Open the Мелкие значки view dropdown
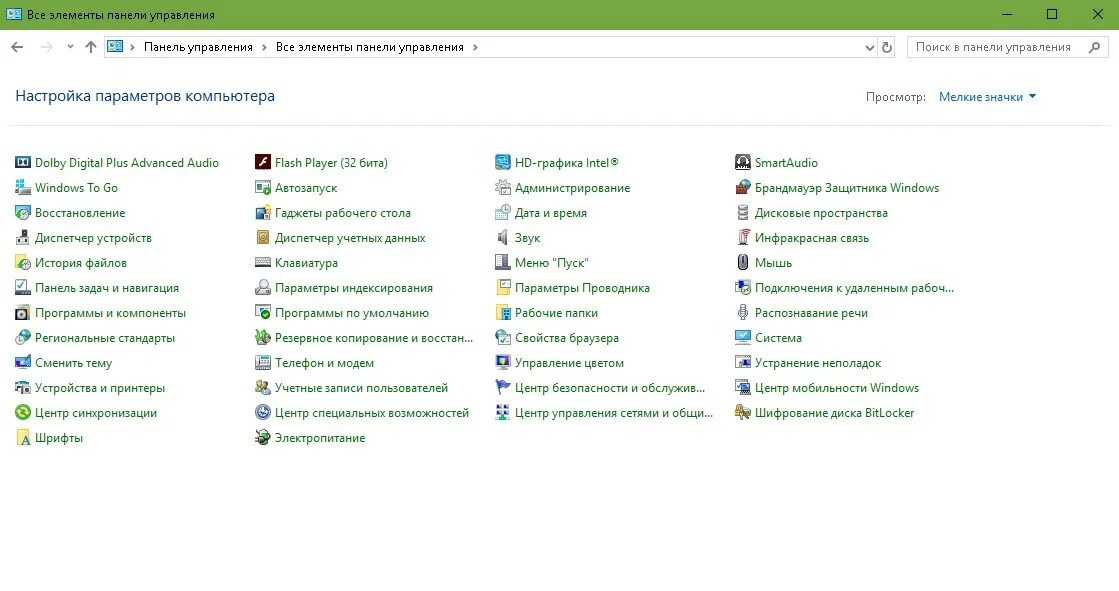1119x591 pixels. pyautogui.click(x=987, y=97)
